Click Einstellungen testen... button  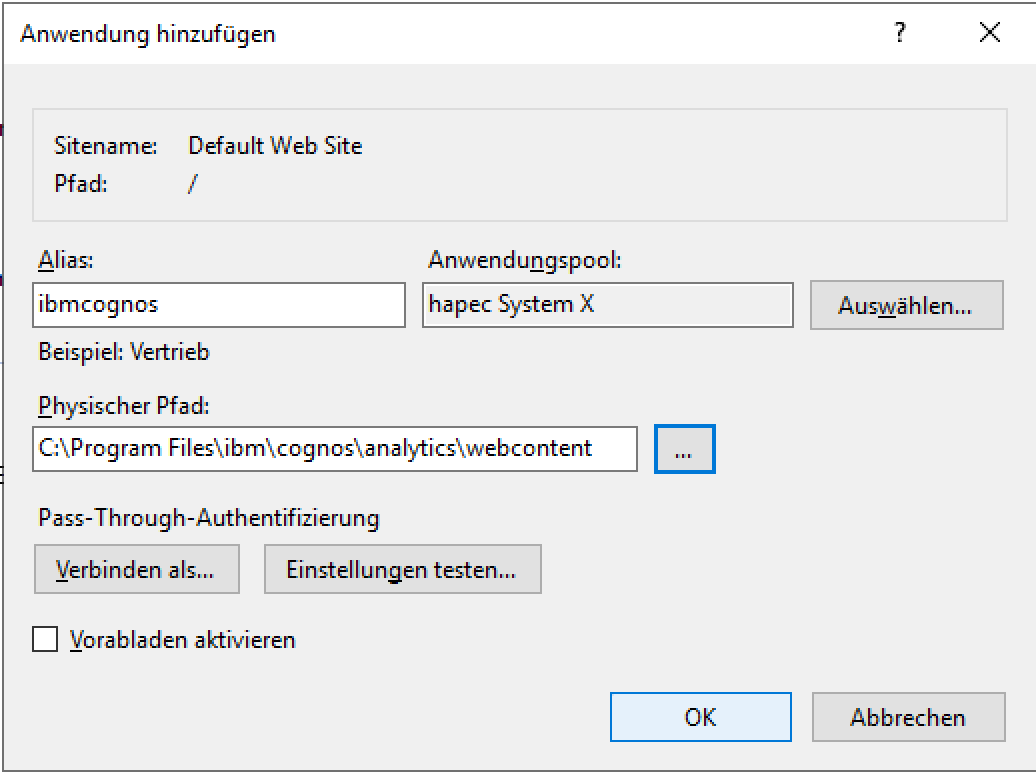tap(402, 570)
